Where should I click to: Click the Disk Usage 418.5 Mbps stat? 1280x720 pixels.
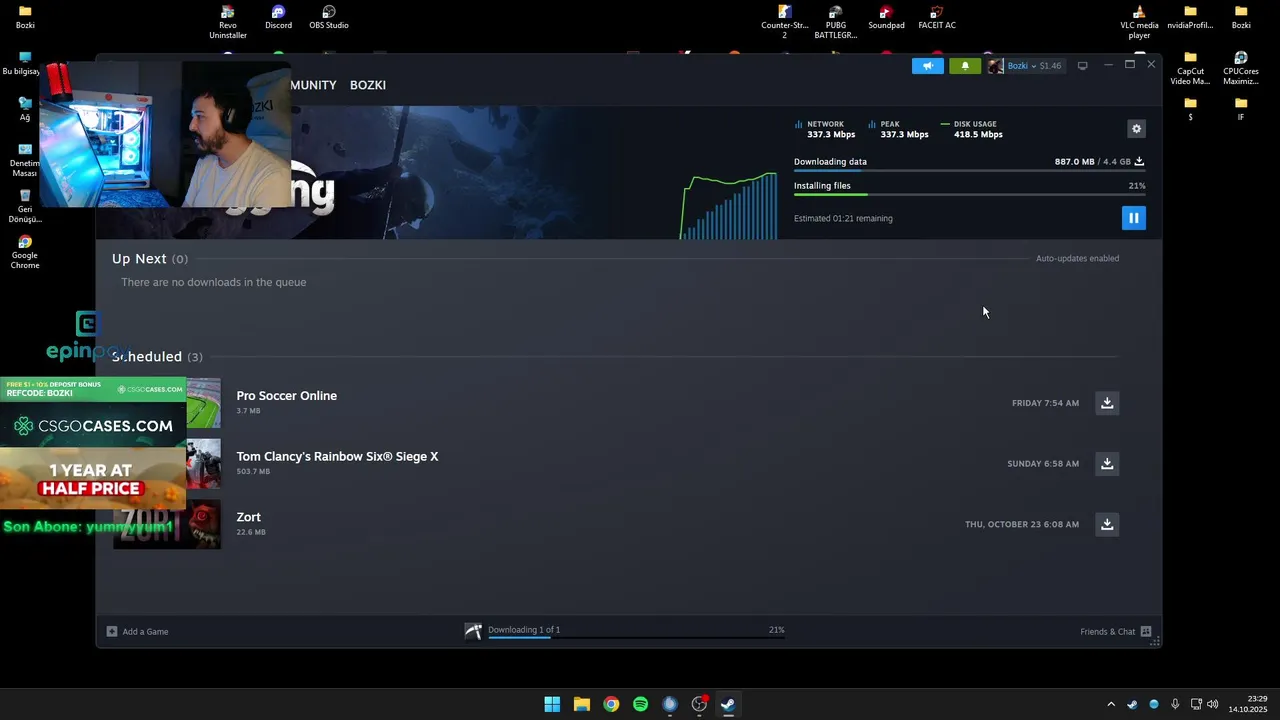(x=972, y=129)
